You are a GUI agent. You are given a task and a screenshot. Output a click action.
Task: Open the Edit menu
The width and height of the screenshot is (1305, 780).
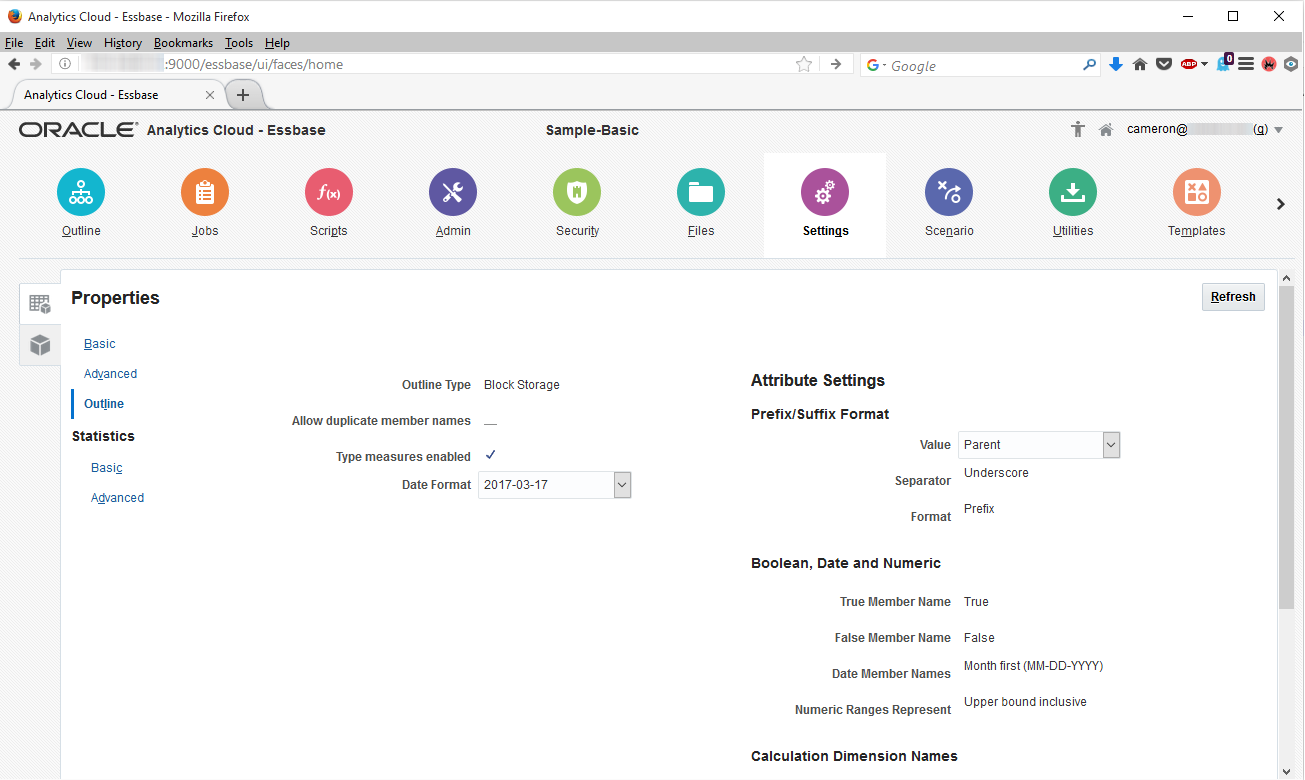(x=45, y=43)
